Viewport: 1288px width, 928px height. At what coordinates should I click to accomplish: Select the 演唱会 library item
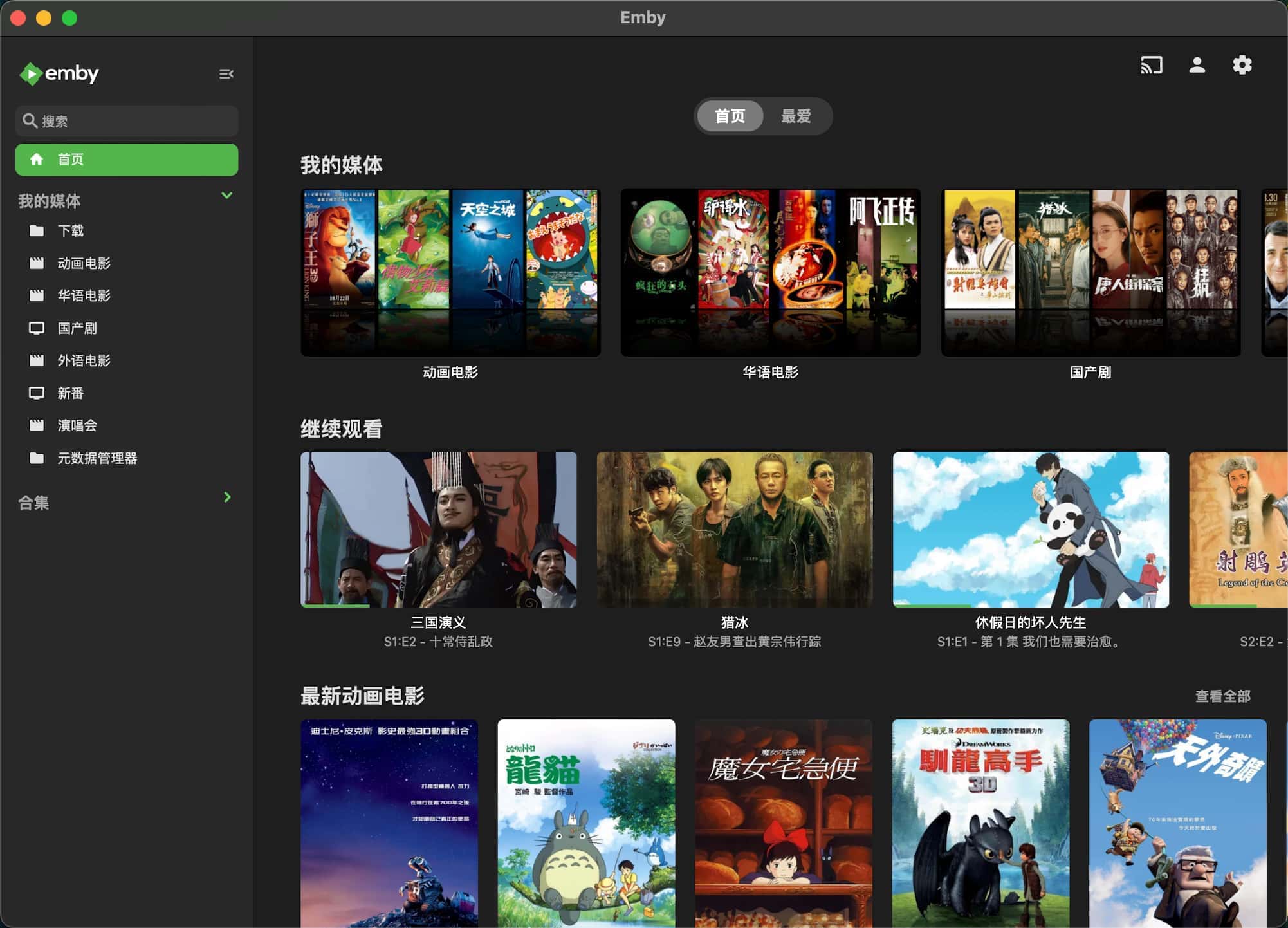[x=77, y=425]
